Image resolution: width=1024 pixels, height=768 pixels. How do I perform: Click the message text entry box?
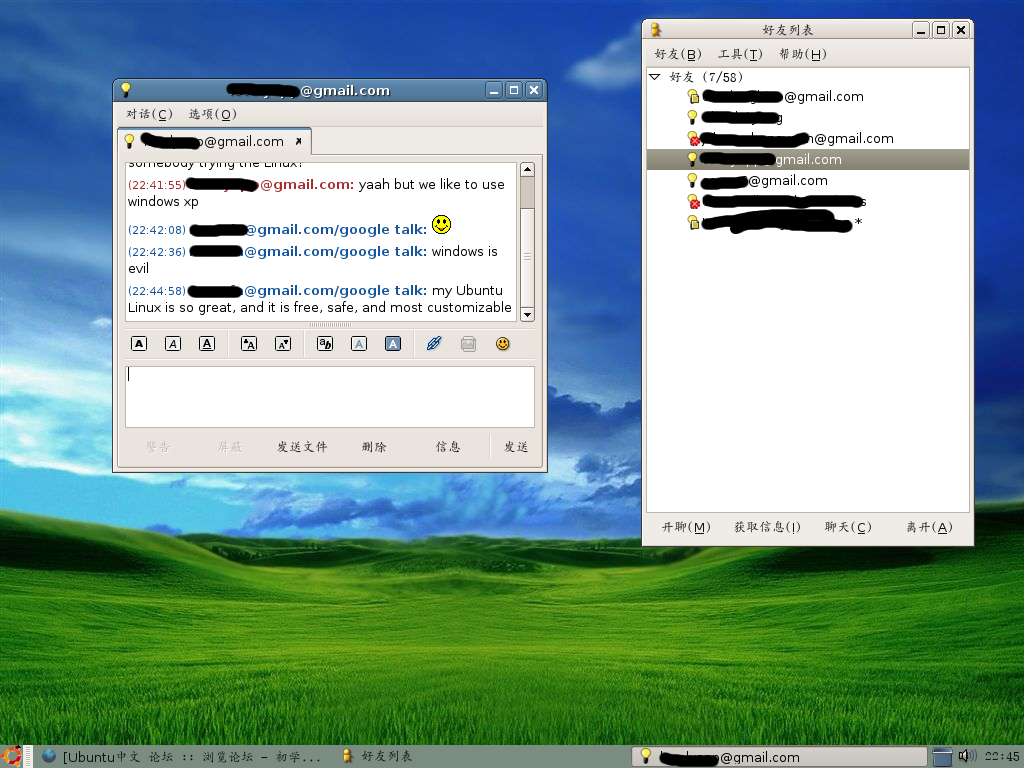[330, 397]
